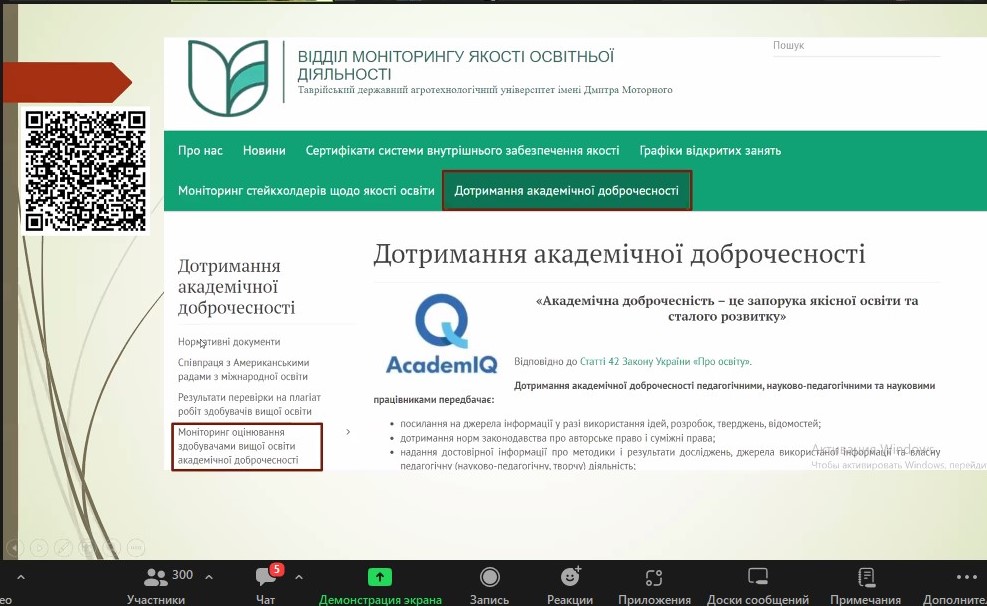Open the Приложения apps panel
This screenshot has height=606, width=987.
654,586
